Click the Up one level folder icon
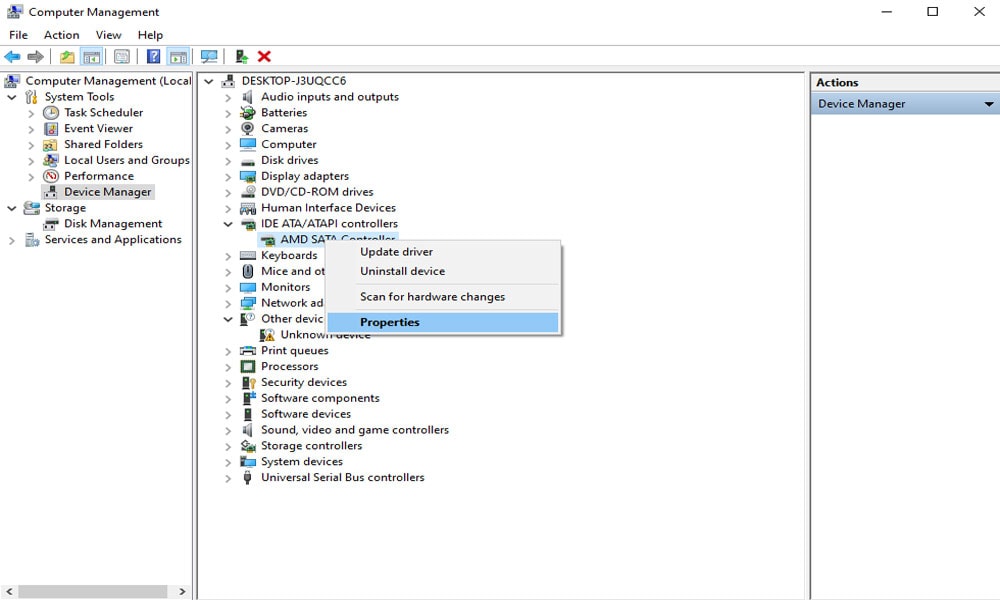The height and width of the screenshot is (600, 1000). tap(66, 57)
